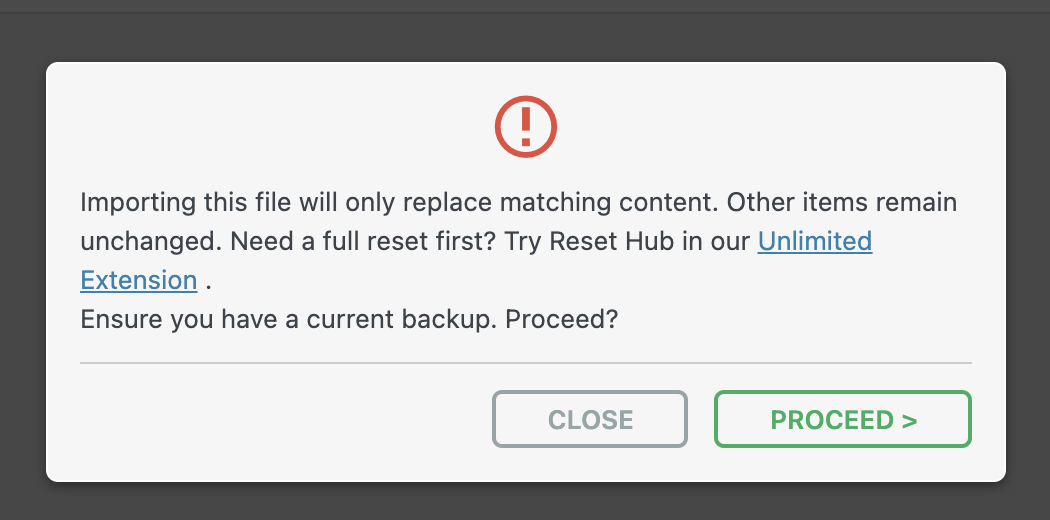The image size is (1050, 520).
Task: Follow the Extension link on the third line
Action: coord(138,280)
